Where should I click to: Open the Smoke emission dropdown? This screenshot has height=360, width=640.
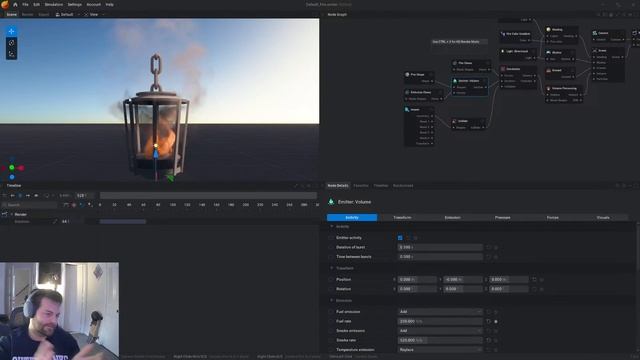[440, 331]
